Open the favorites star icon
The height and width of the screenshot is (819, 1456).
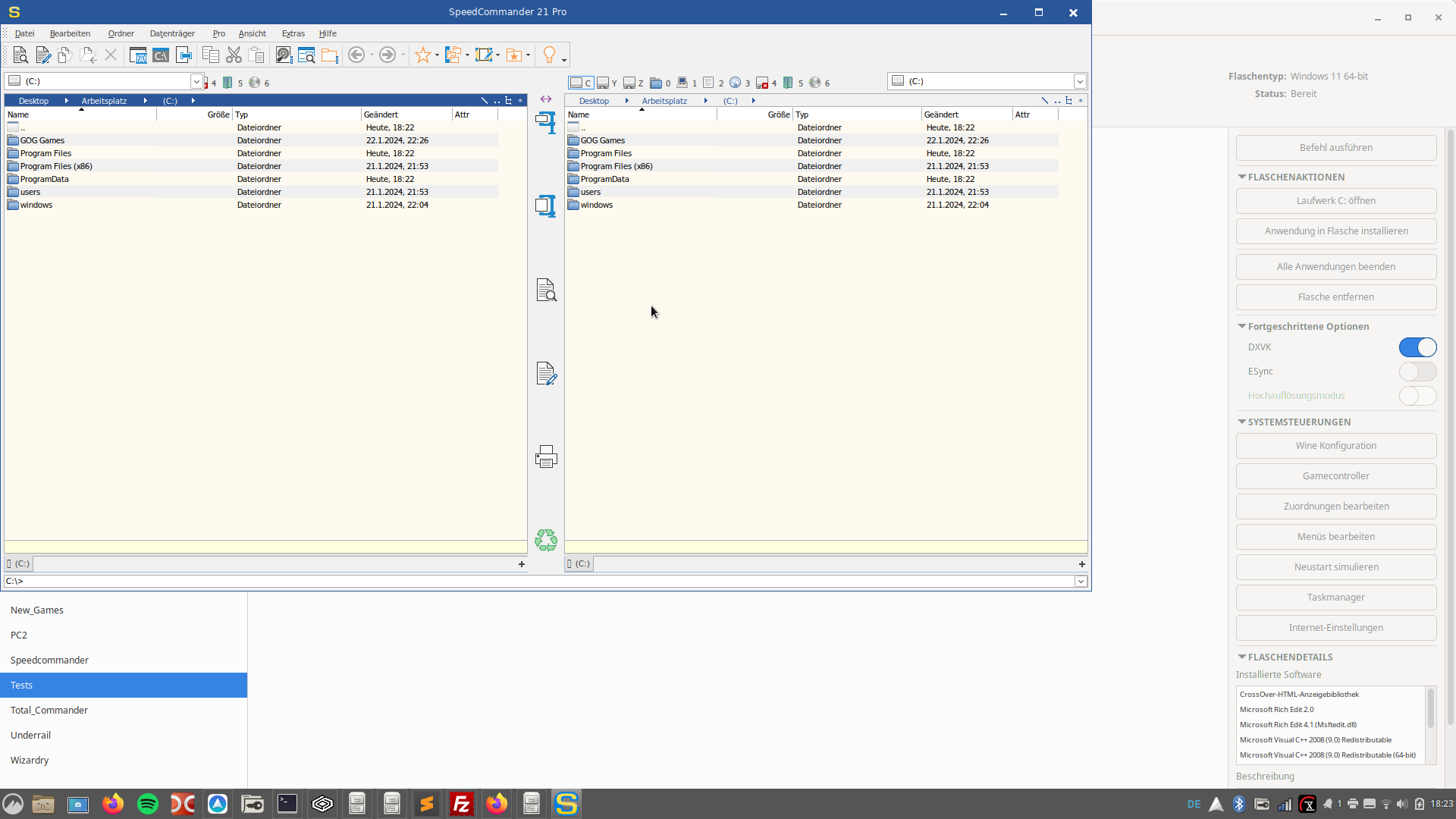click(x=422, y=55)
